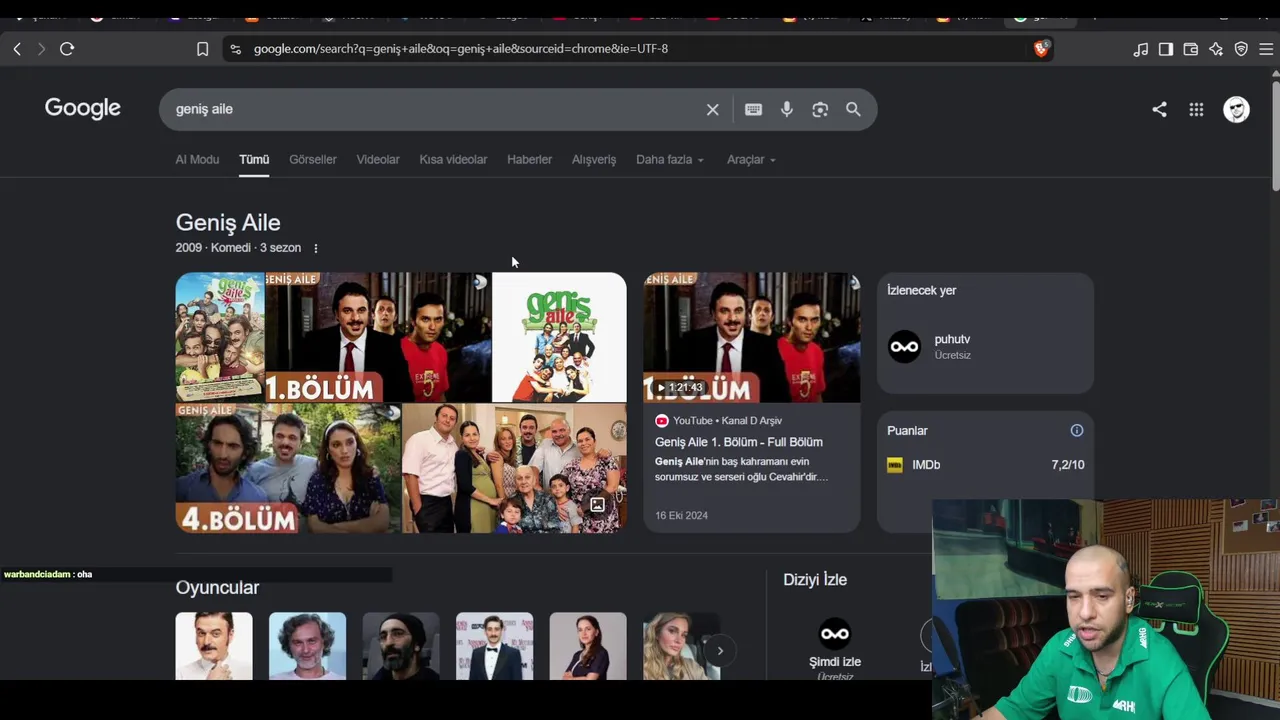Open the YouTube • Kanal D Arşiv source
This screenshot has width=1280, height=720.
point(718,421)
